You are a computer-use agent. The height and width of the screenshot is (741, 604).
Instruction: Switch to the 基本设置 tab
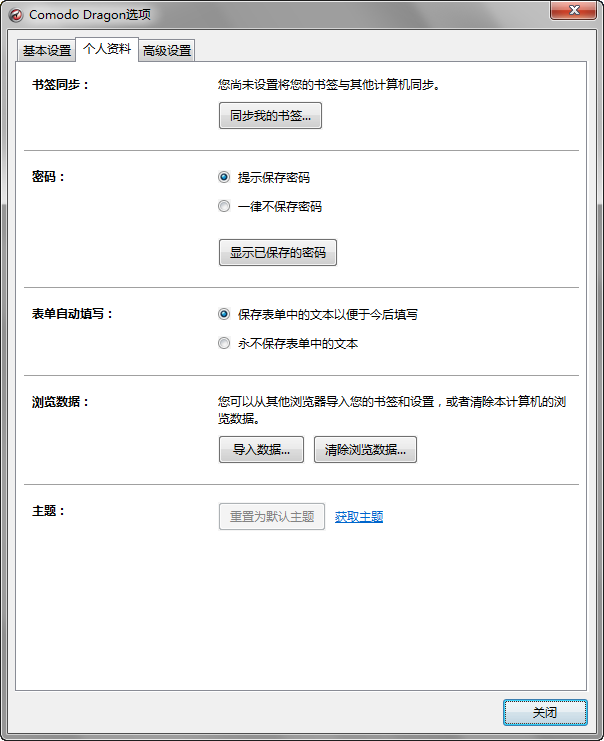tap(46, 51)
